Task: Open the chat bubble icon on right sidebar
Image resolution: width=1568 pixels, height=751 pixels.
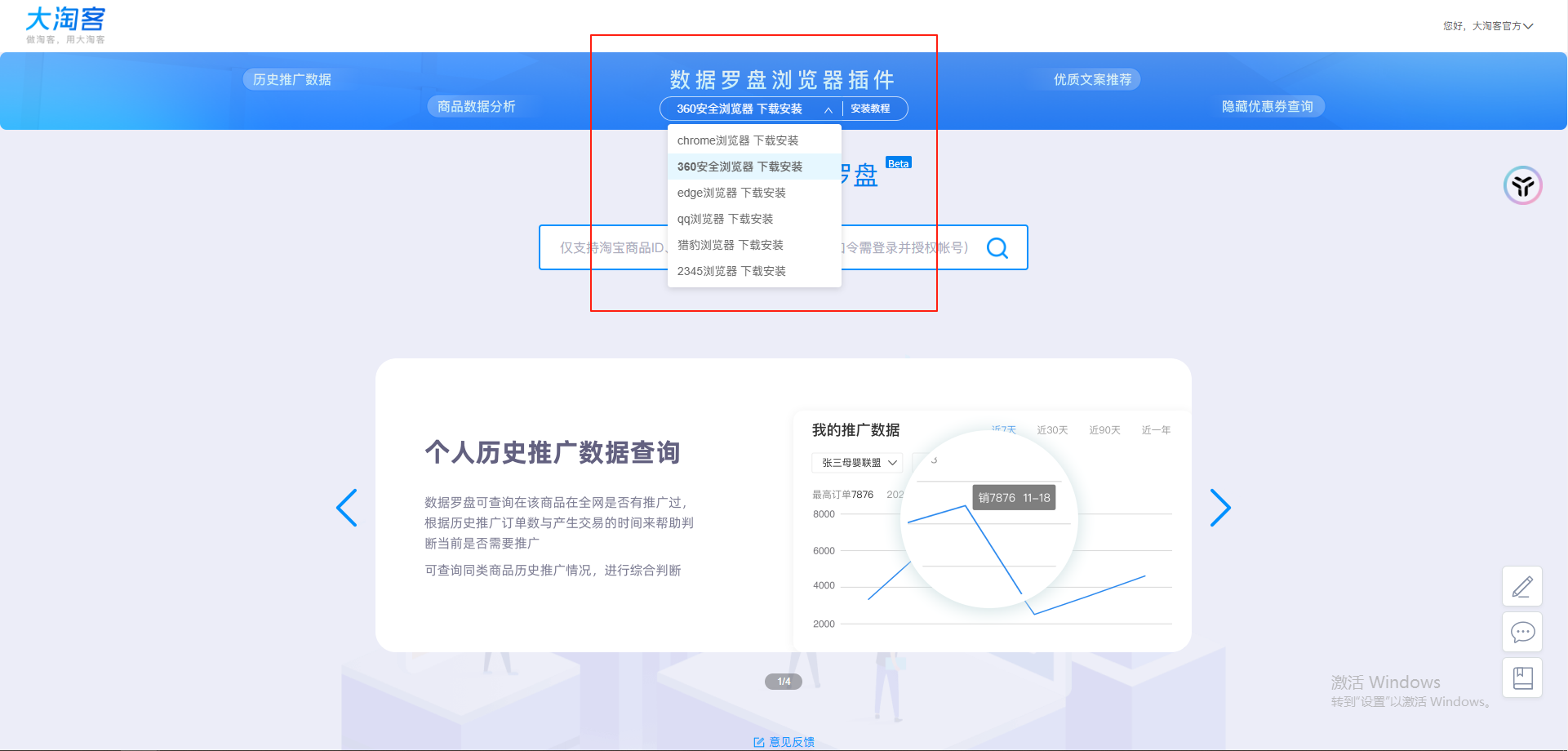Action: coord(1521,632)
